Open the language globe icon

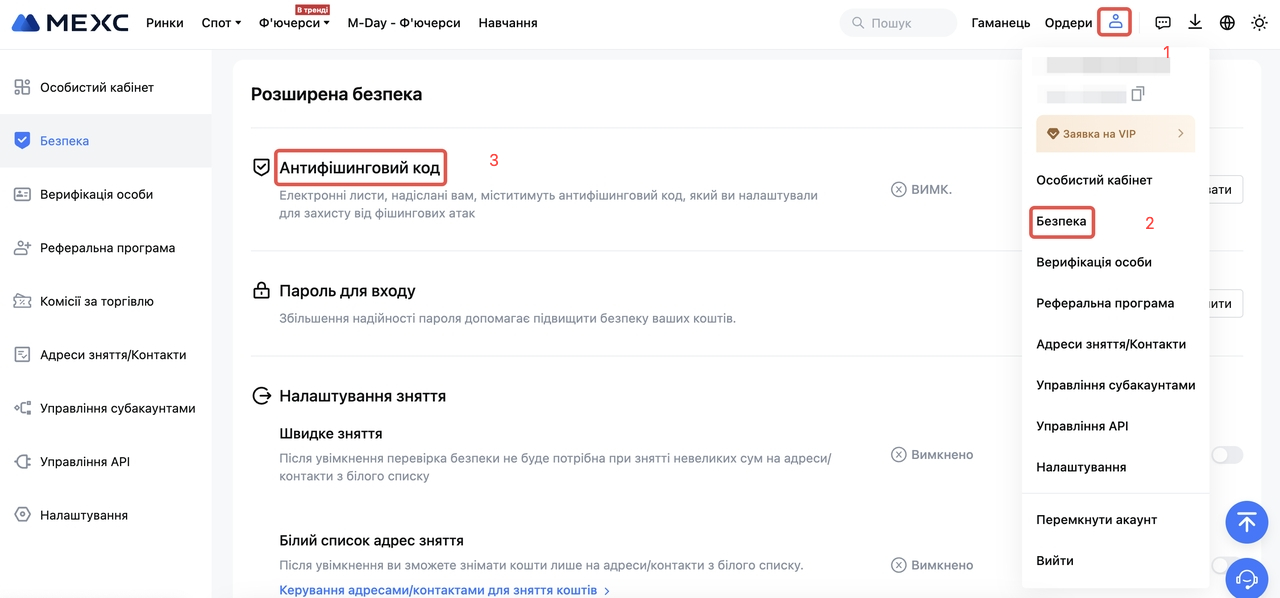point(1227,22)
